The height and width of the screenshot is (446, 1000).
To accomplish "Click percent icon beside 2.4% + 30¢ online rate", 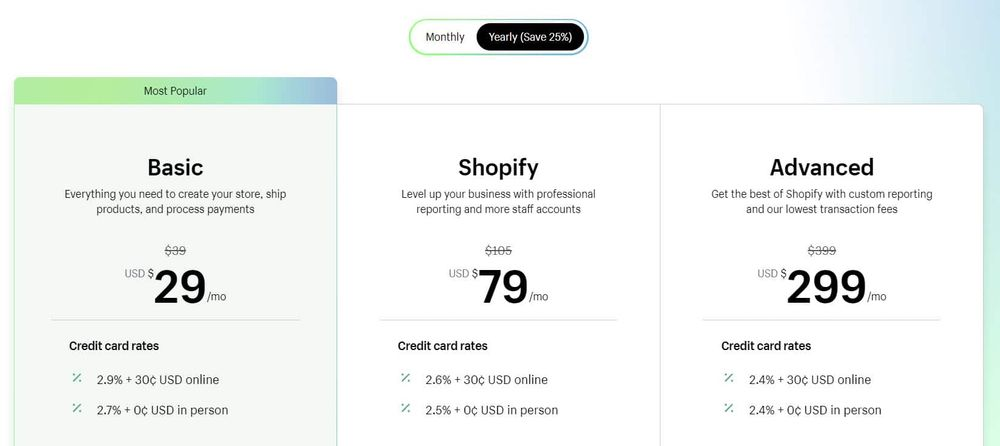I will click(x=729, y=379).
